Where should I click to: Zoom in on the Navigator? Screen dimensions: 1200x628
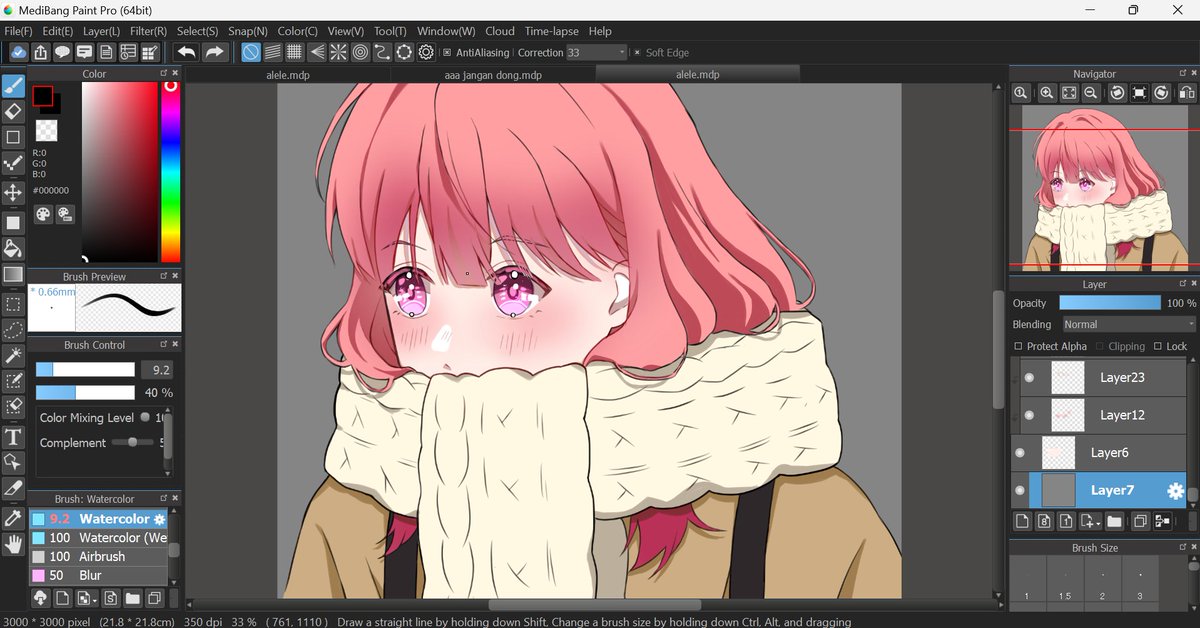tap(1046, 92)
